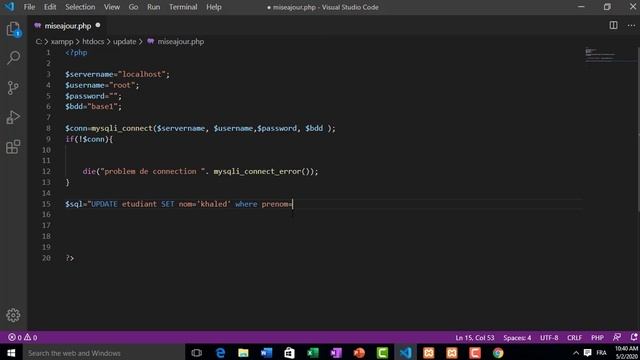Click the die("problem de connection") line
The image size is (640, 360).
click(x=200, y=171)
